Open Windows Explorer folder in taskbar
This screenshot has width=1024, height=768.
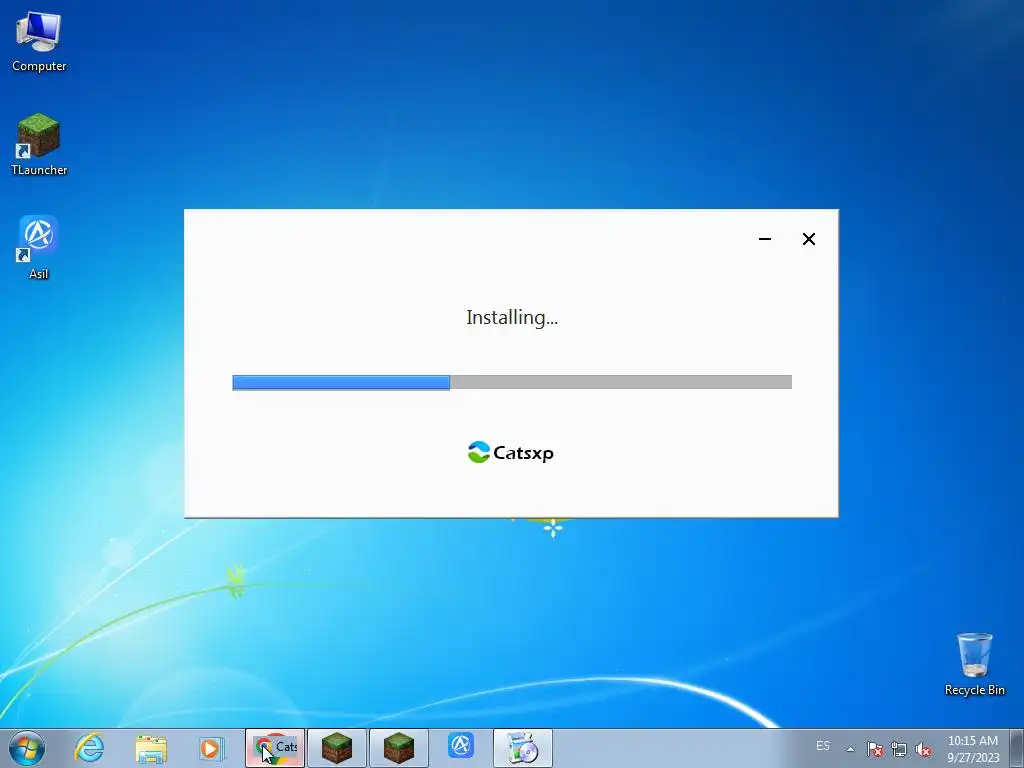pos(151,748)
